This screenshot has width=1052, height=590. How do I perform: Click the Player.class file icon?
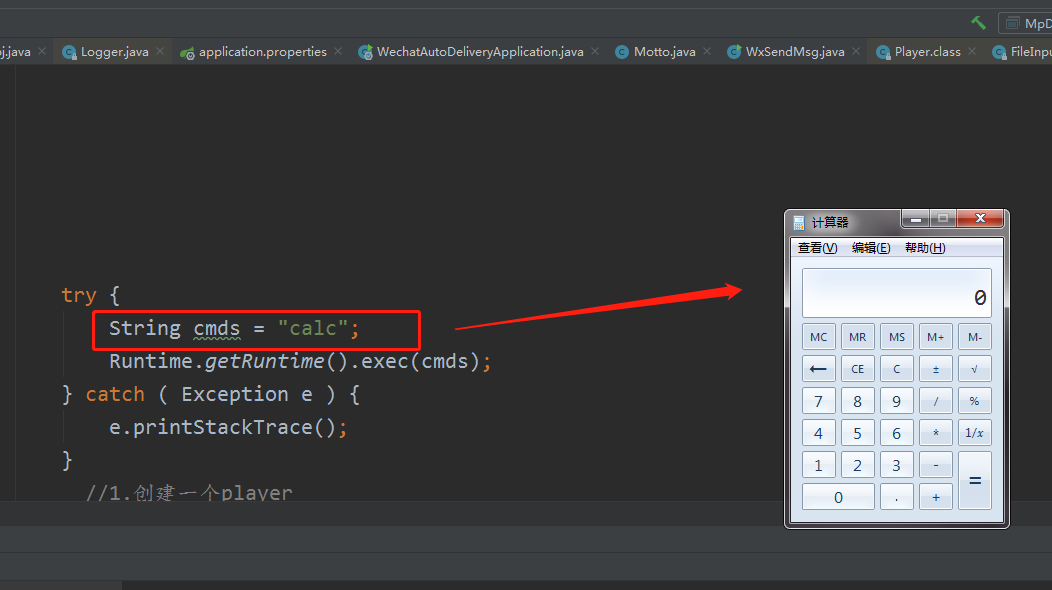point(884,52)
